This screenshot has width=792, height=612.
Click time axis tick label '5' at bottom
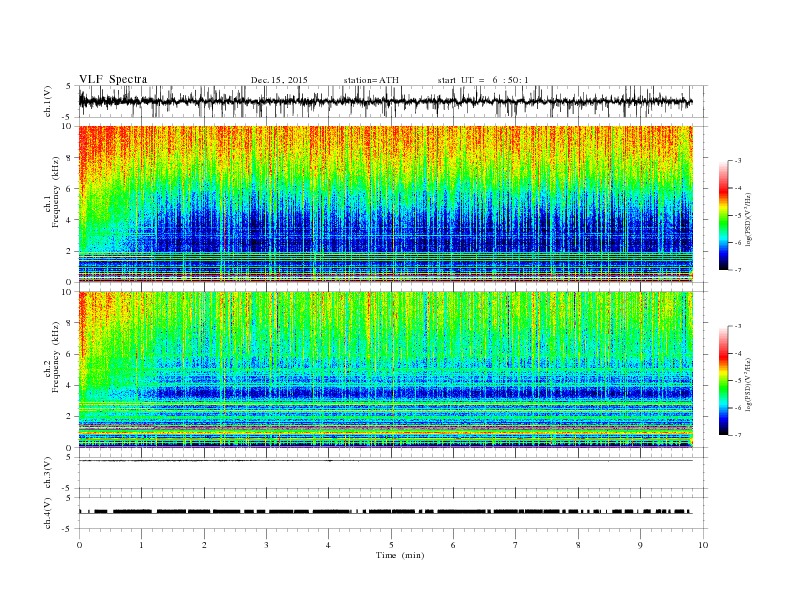[391, 545]
